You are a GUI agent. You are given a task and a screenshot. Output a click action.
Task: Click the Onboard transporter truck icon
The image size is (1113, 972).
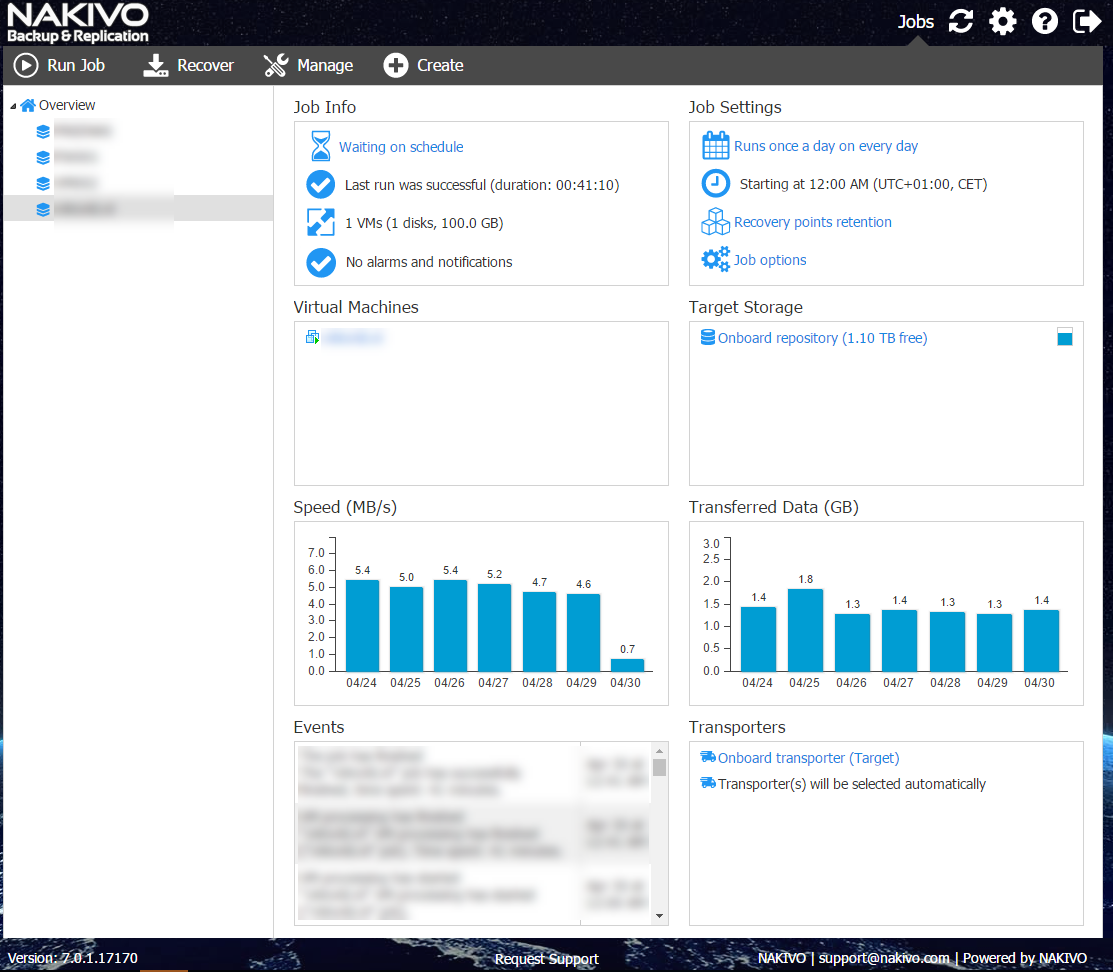pos(708,758)
